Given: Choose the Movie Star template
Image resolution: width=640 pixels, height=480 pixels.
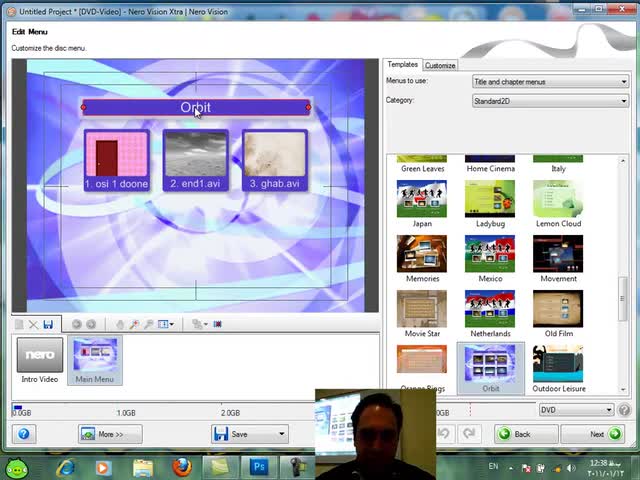Looking at the screenshot, I should (422, 313).
